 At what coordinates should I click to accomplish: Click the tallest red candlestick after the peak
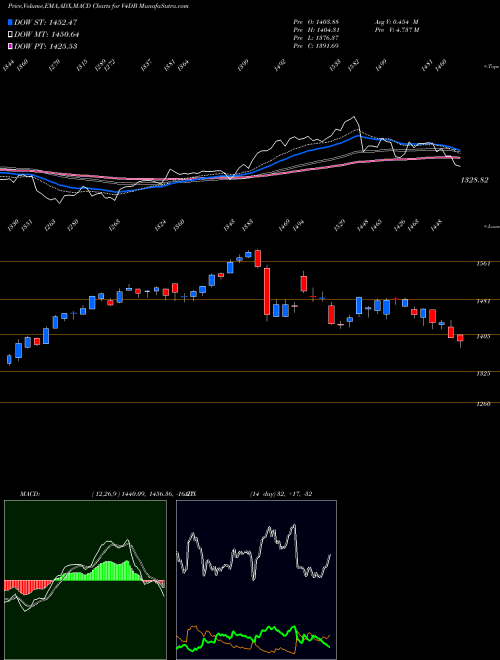click(x=267, y=292)
